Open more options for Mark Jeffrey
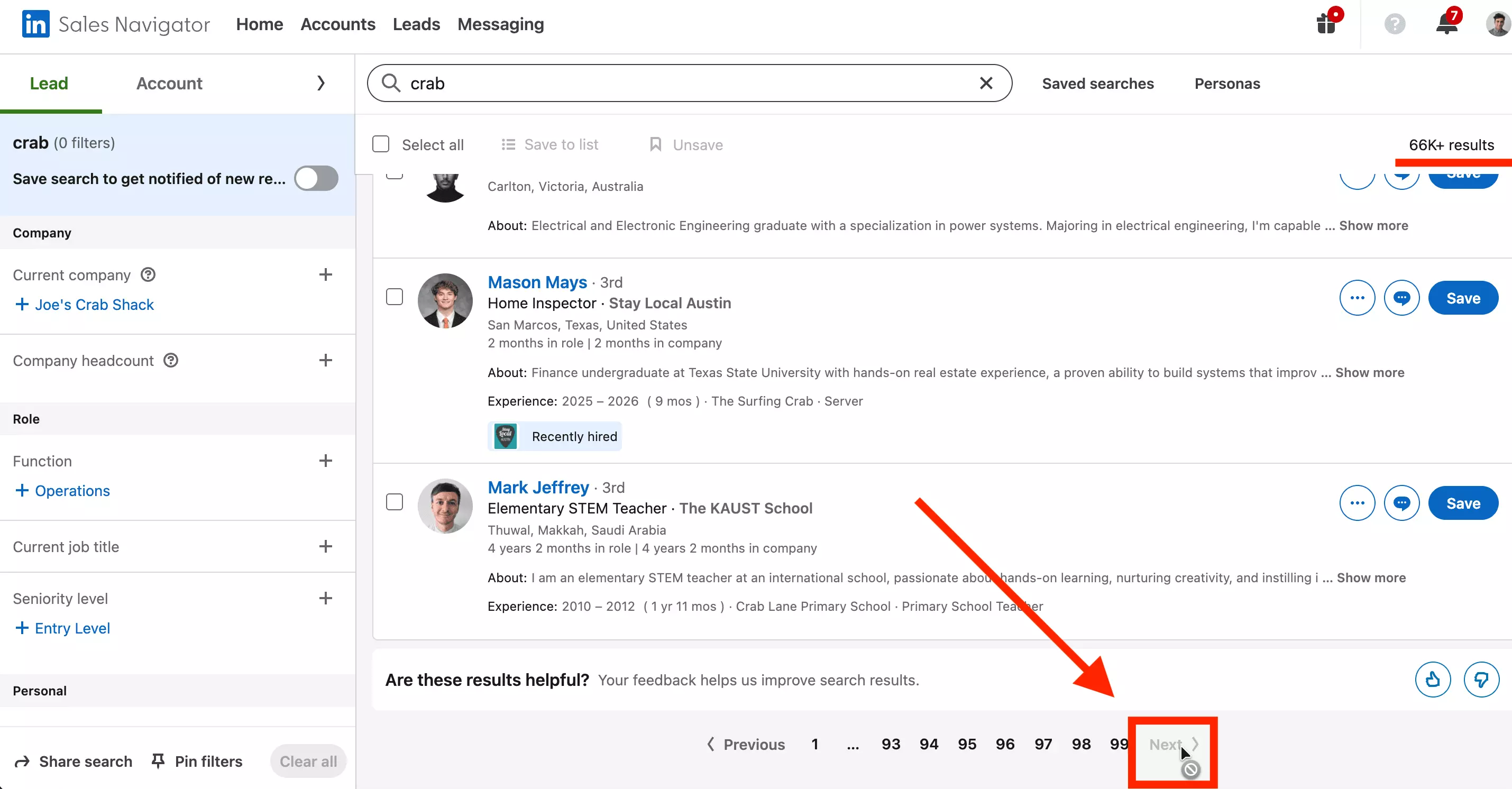Image resolution: width=1512 pixels, height=789 pixels. 1357,503
